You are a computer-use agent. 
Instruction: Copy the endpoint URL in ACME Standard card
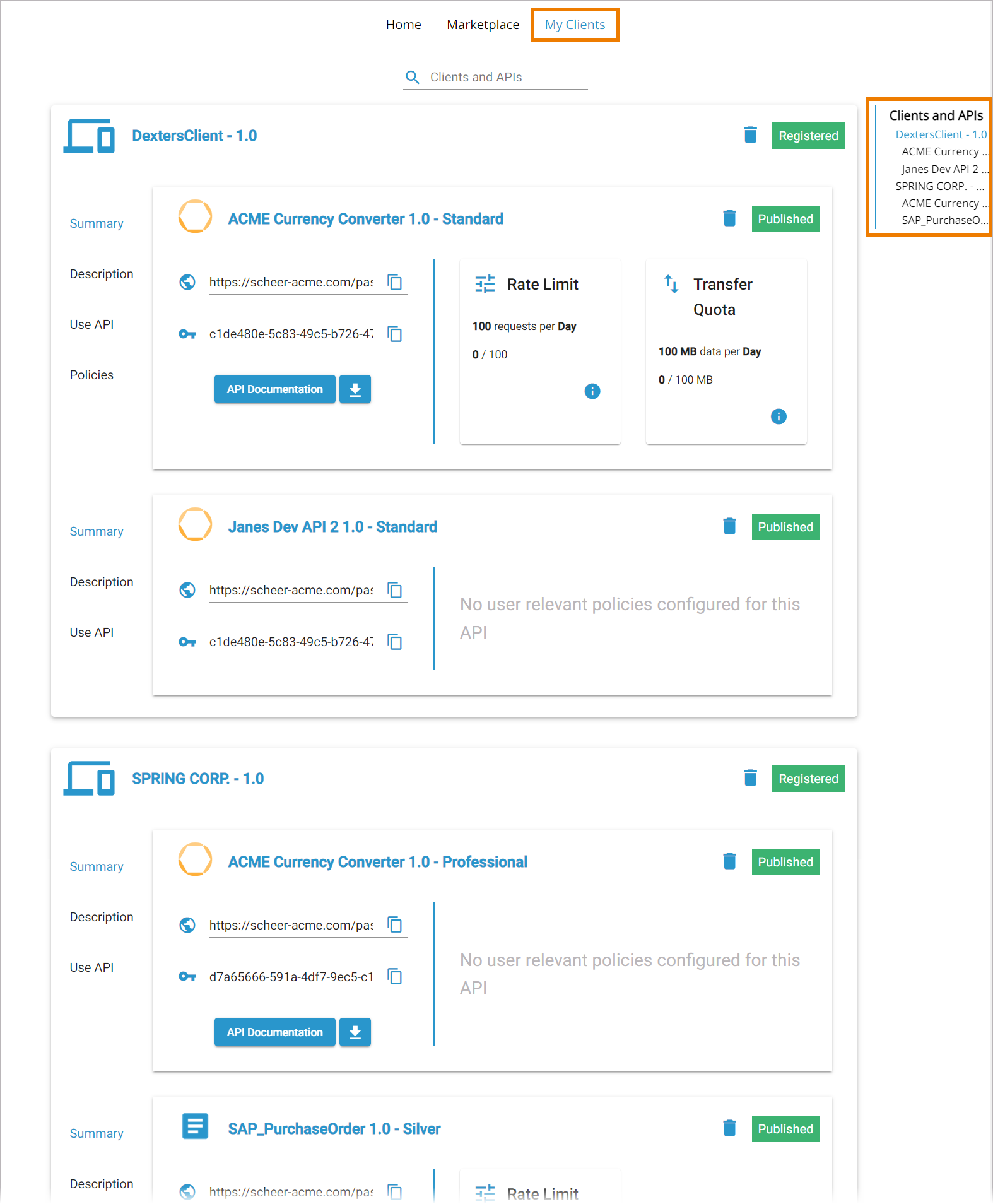pyautogui.click(x=395, y=282)
